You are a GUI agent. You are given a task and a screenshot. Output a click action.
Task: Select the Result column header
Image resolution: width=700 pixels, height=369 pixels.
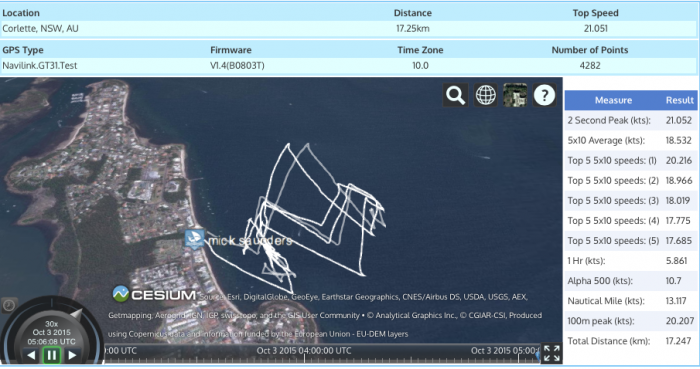[x=679, y=100]
